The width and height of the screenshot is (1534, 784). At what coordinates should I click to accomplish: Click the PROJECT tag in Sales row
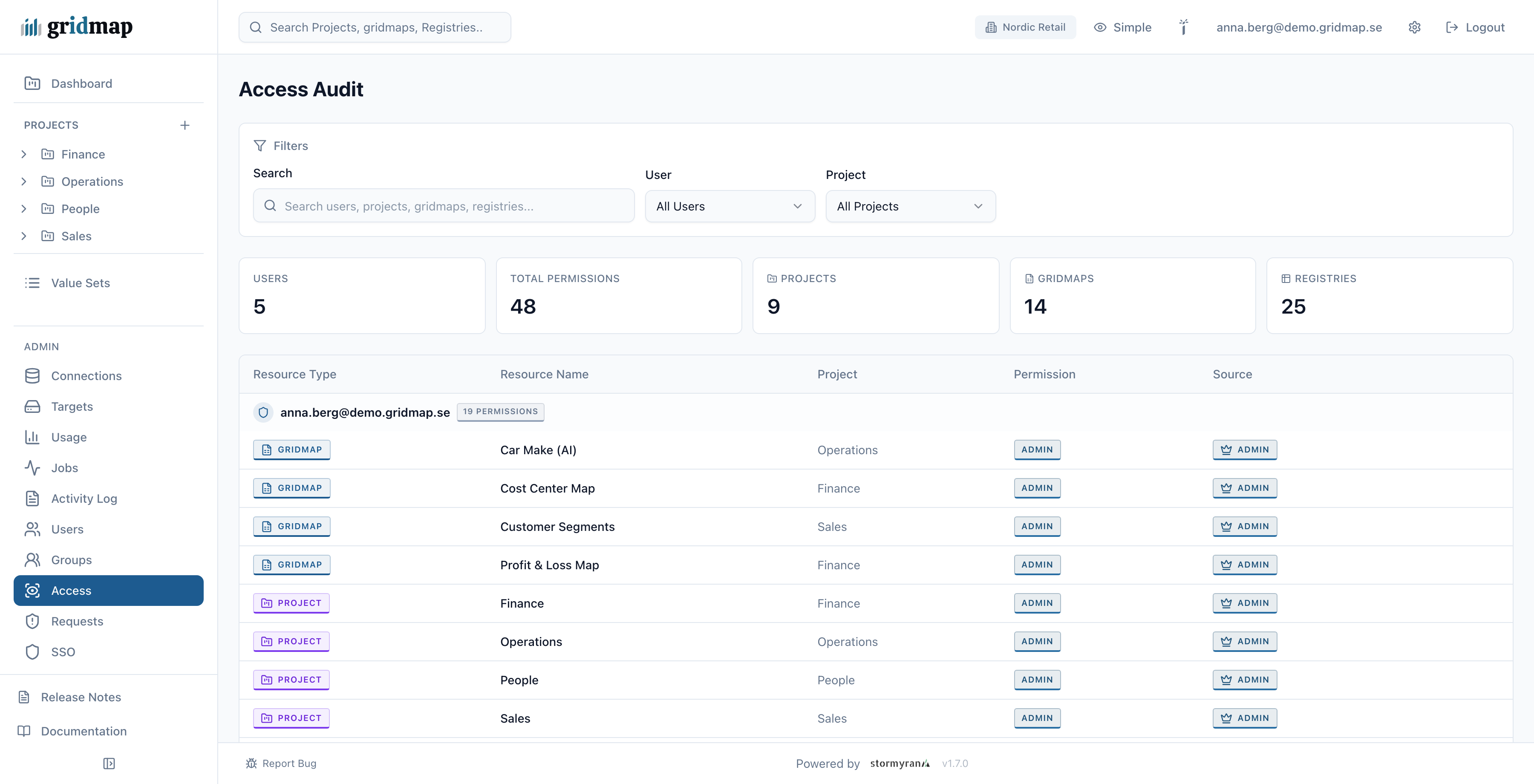[291, 718]
